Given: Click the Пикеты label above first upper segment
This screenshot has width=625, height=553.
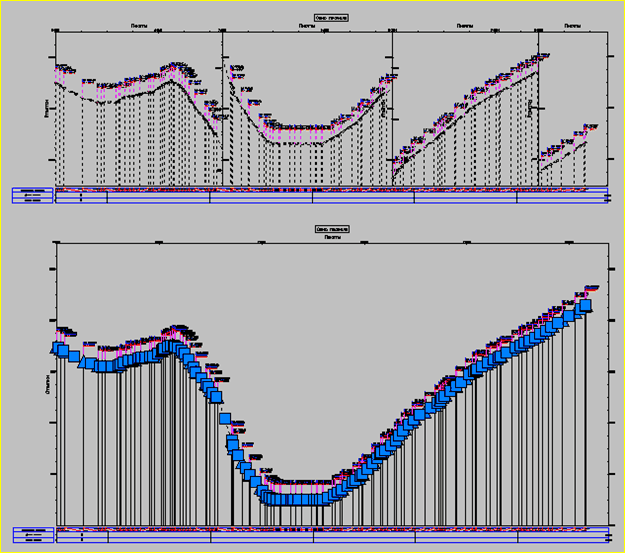Looking at the screenshot, I should pyautogui.click(x=138, y=26).
